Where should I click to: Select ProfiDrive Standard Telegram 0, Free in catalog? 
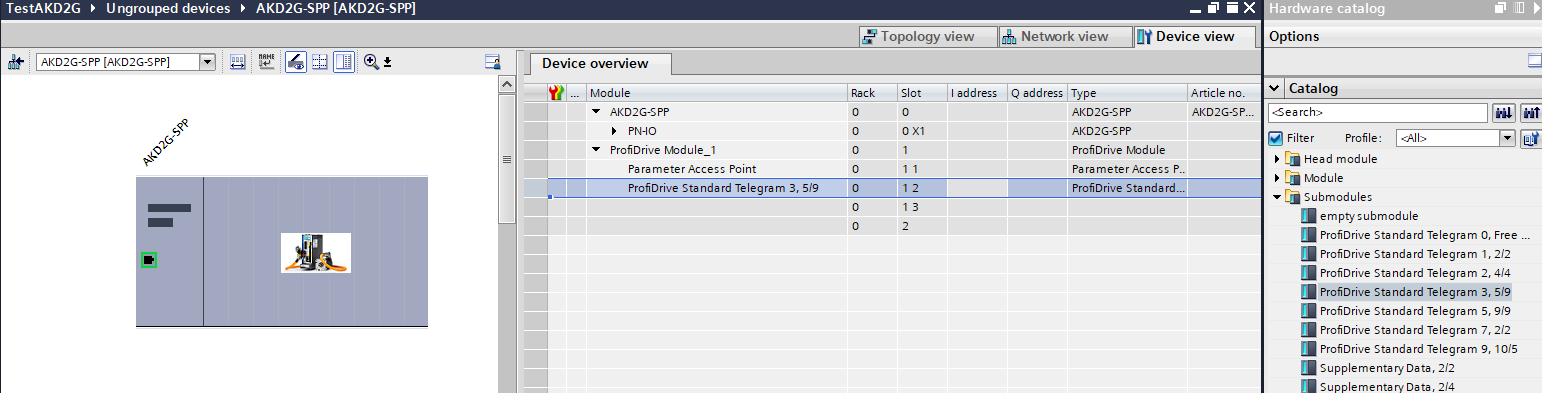(x=1425, y=235)
